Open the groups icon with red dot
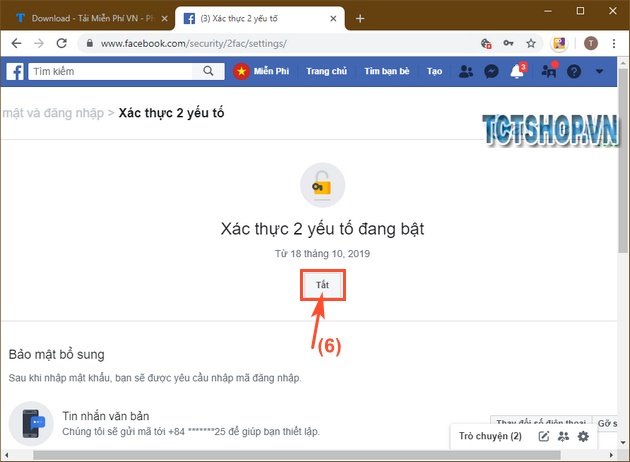This screenshot has height=462, width=630. (549, 70)
